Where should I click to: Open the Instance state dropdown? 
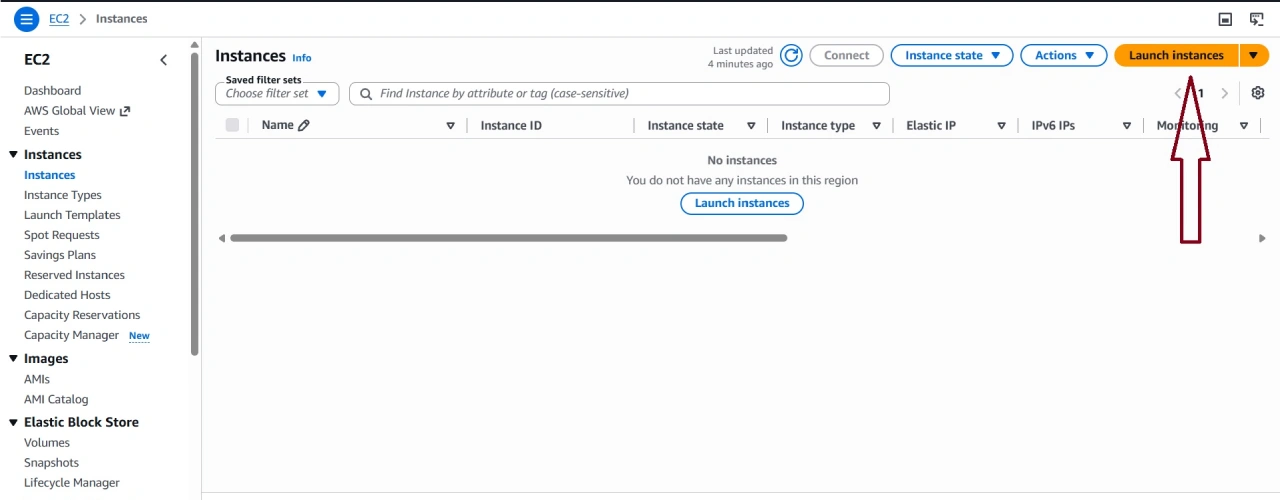point(952,56)
